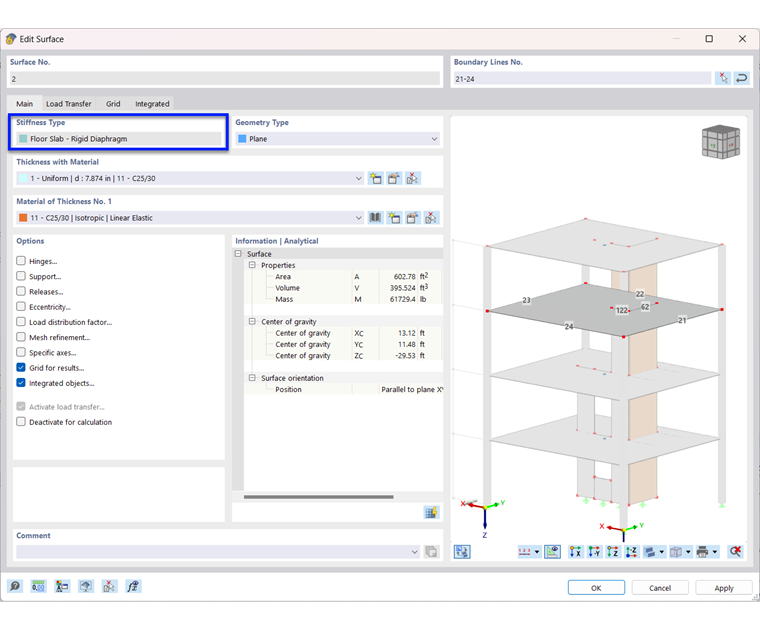Open numbering options dropdown arrow in viewport toolbar
Screen dimensions: 760x631
tap(537, 552)
